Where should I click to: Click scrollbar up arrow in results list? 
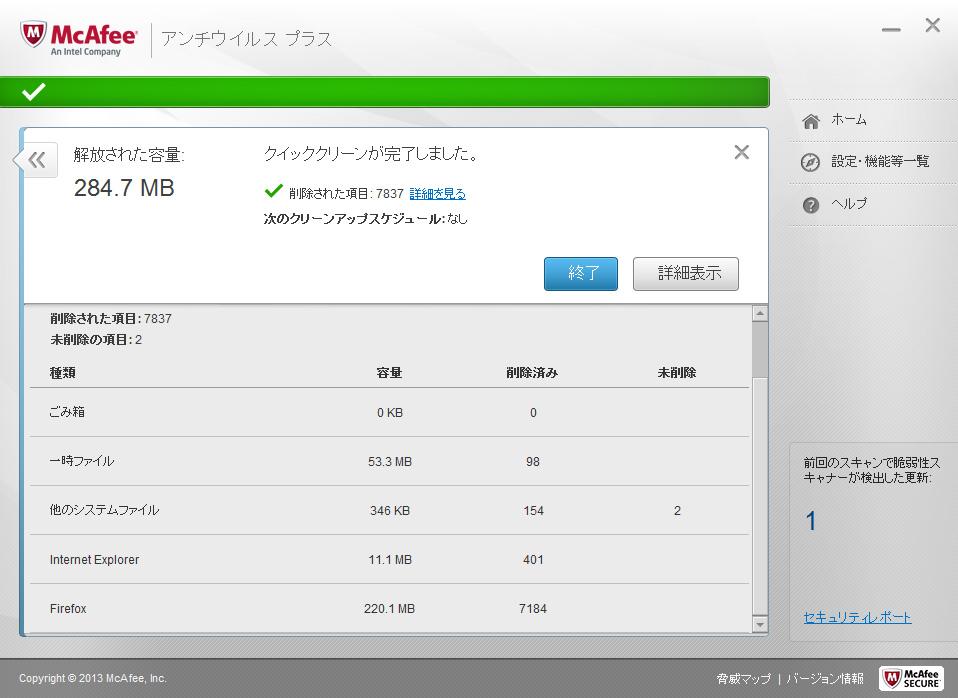point(759,313)
